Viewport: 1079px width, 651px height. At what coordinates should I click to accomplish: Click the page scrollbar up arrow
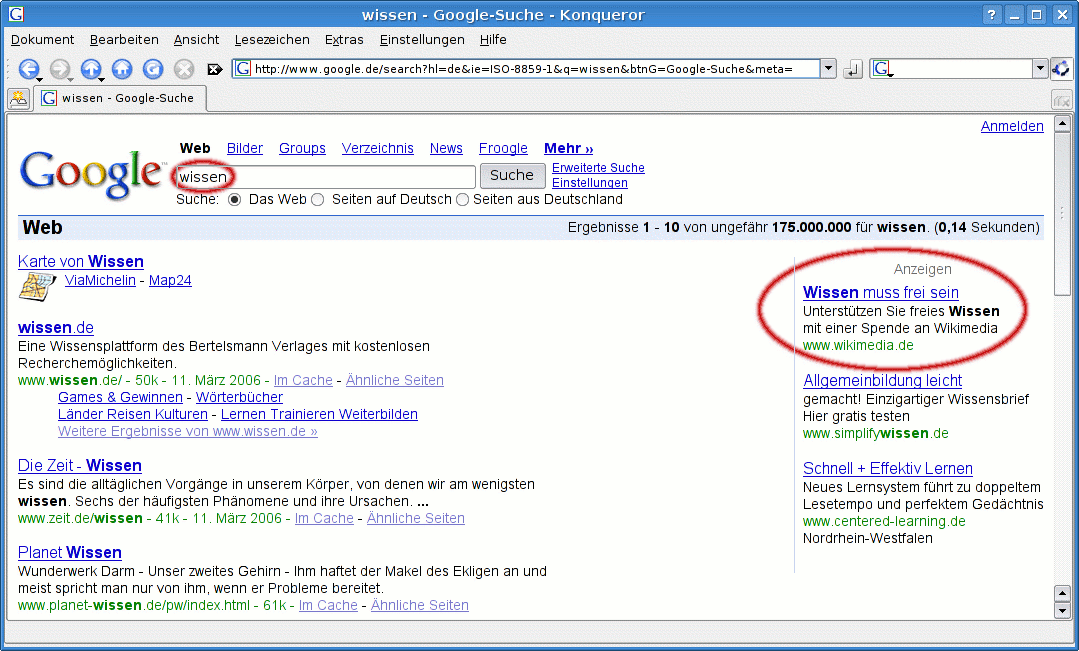(x=1062, y=125)
